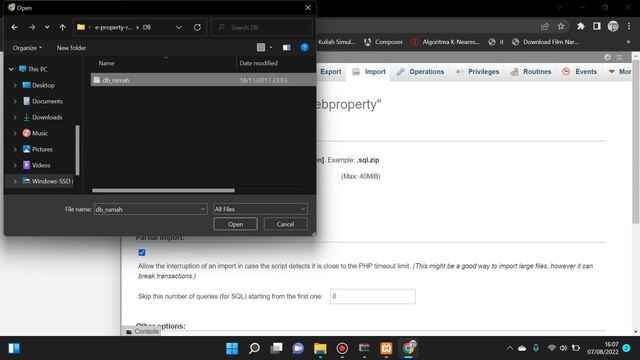The height and width of the screenshot is (360, 640).
Task: Expand the address bar path dropdown
Action: pyautogui.click(x=179, y=27)
